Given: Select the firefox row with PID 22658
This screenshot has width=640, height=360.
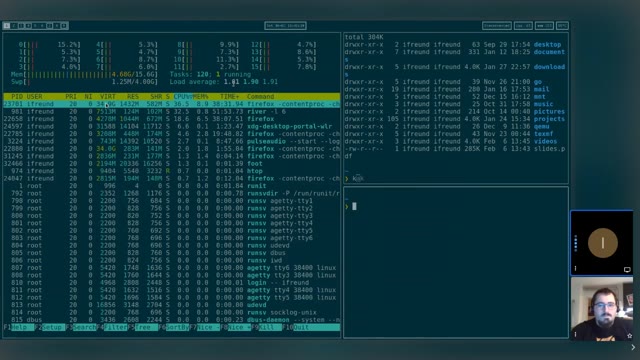Looking at the screenshot, I should click(171, 119).
